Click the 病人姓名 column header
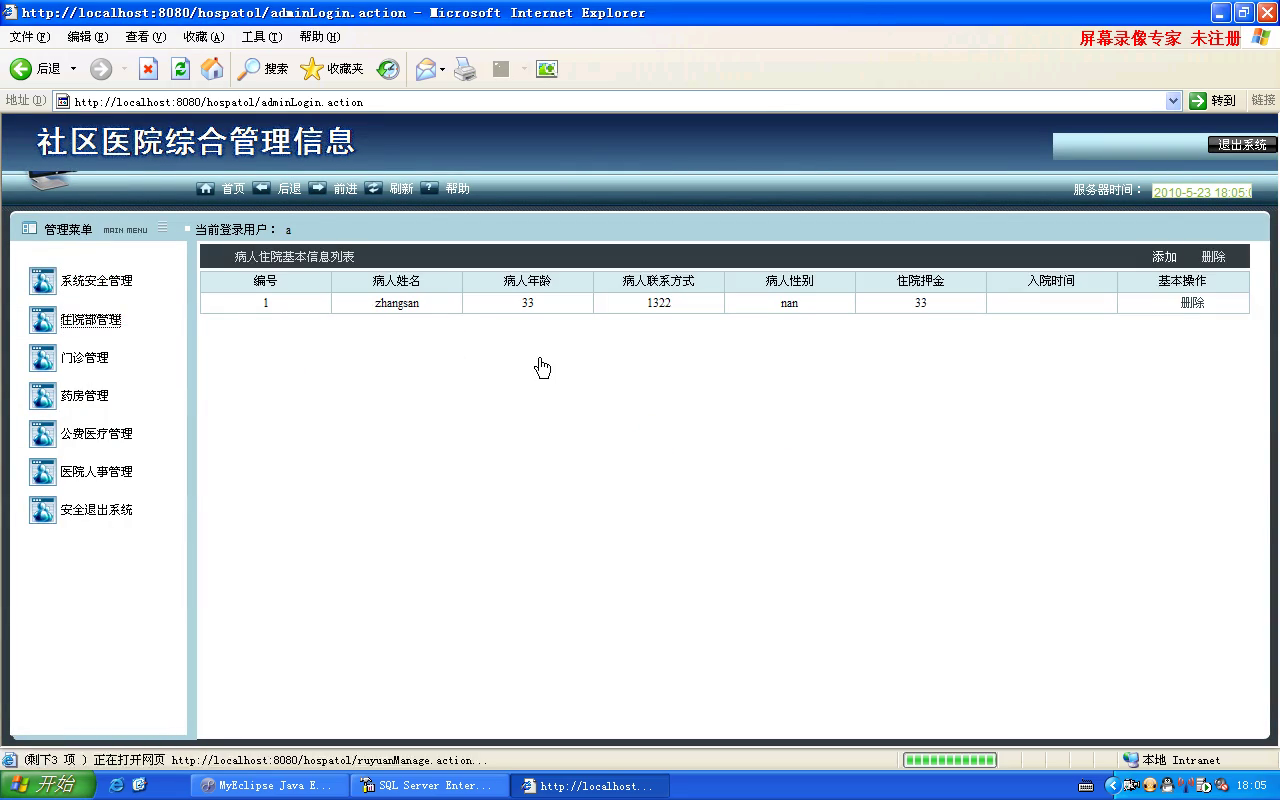 click(x=397, y=281)
